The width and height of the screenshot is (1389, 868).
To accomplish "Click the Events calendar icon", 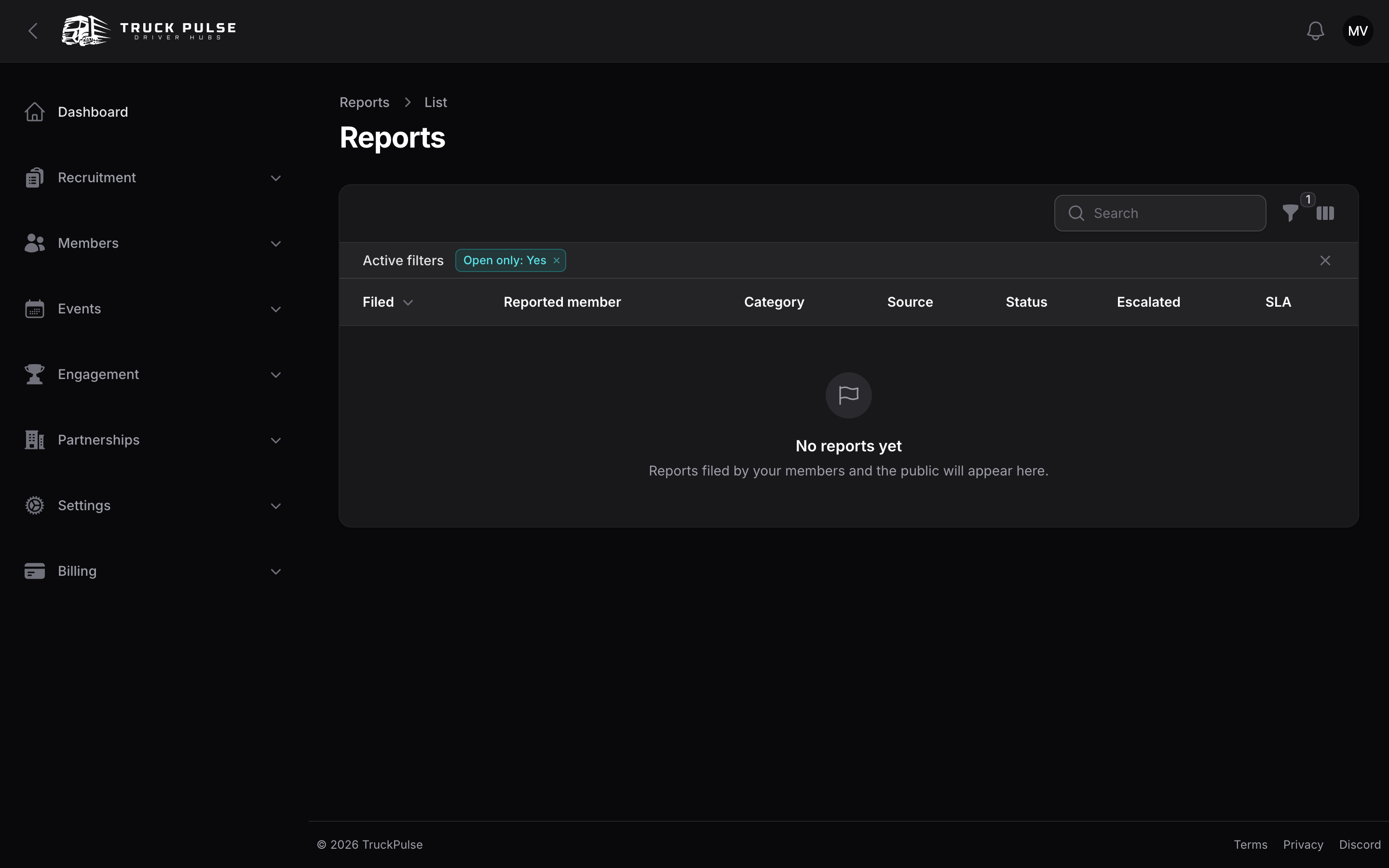I will (x=34, y=309).
